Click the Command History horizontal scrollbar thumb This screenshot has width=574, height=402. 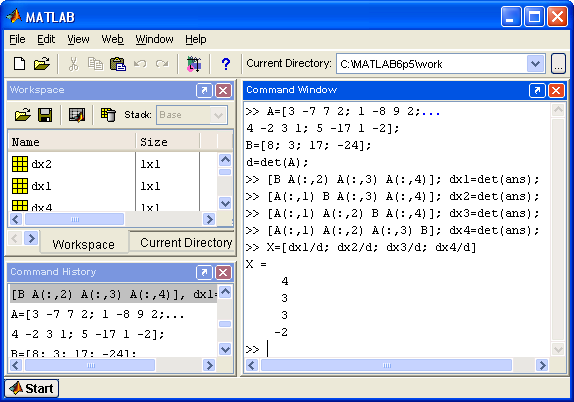pyautogui.click(x=90, y=365)
